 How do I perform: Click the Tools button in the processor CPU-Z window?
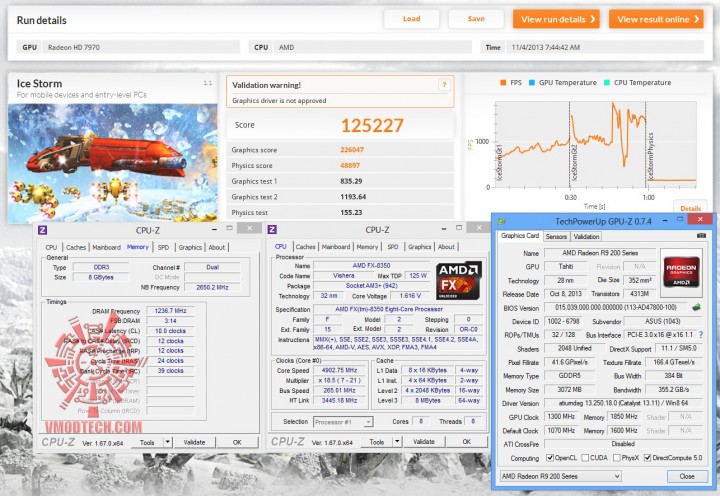[377, 442]
